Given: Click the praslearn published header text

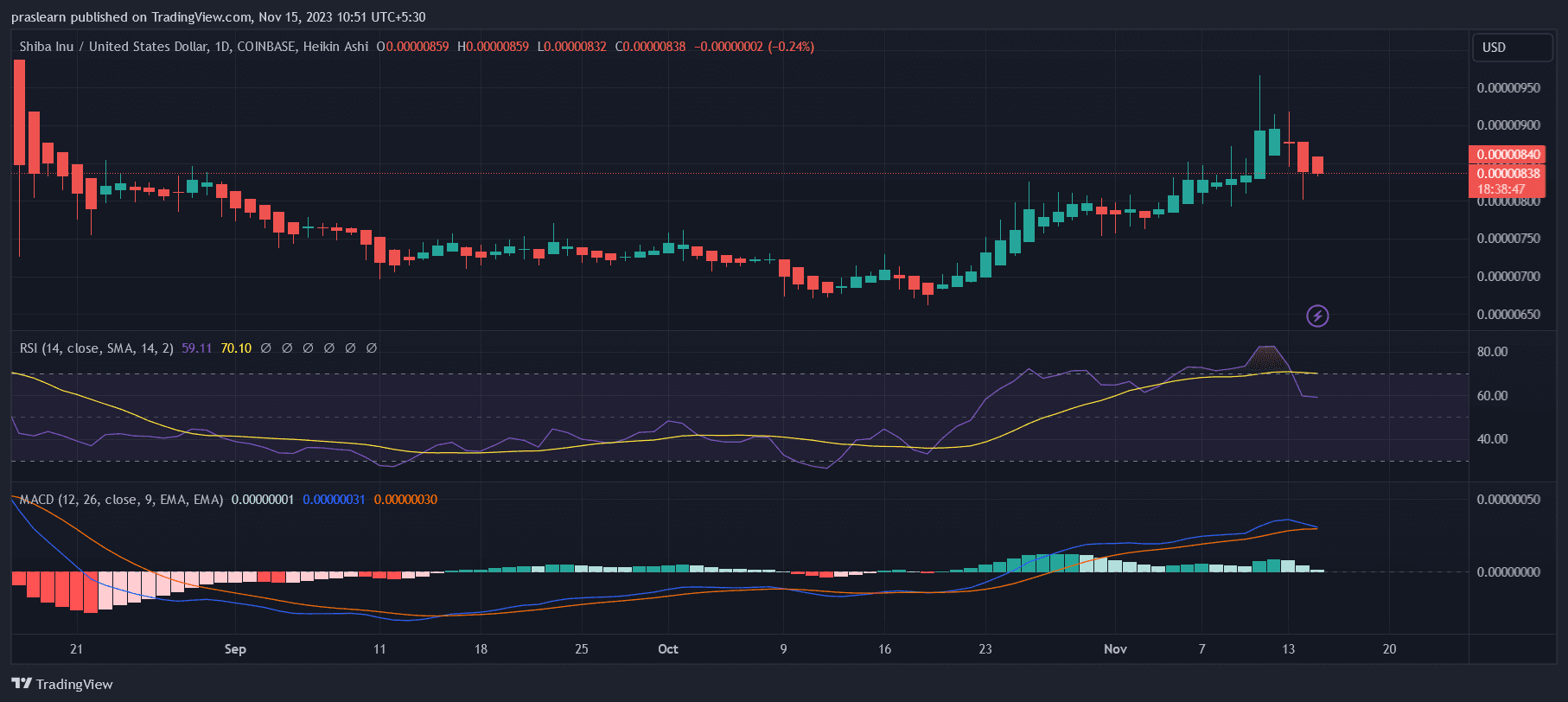Looking at the screenshot, I should pyautogui.click(x=218, y=17).
